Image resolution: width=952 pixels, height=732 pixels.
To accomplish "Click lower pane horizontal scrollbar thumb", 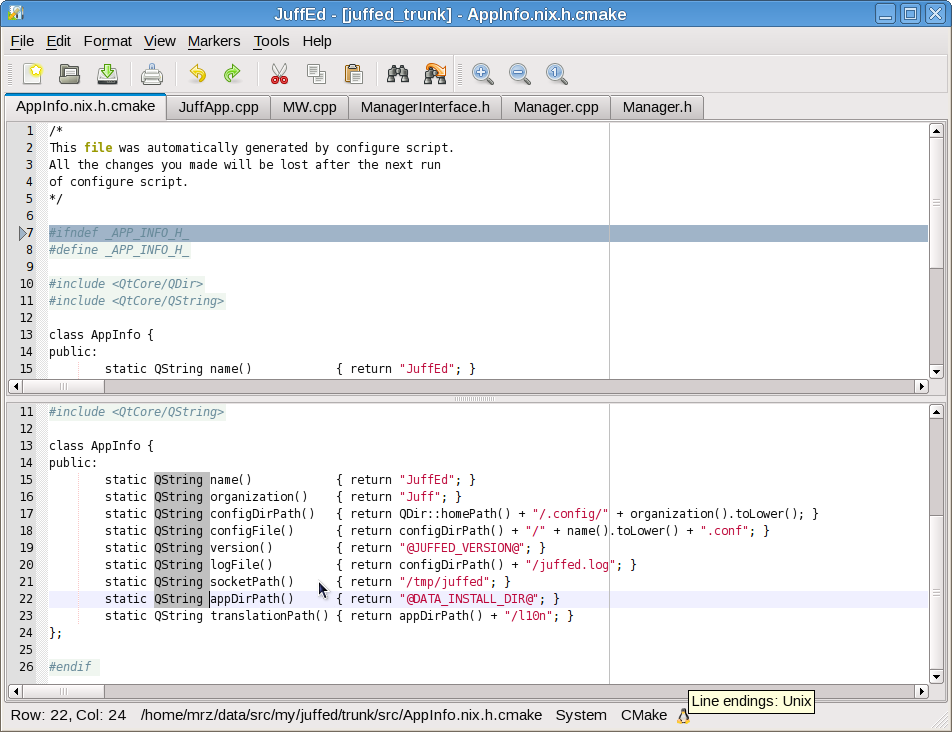I will pos(63,691).
